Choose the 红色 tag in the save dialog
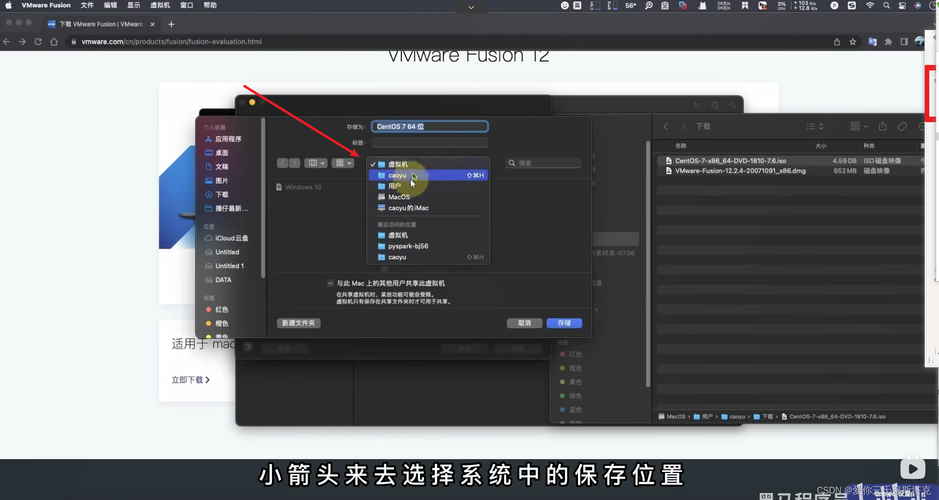This screenshot has height=500, width=939. (x=217, y=310)
